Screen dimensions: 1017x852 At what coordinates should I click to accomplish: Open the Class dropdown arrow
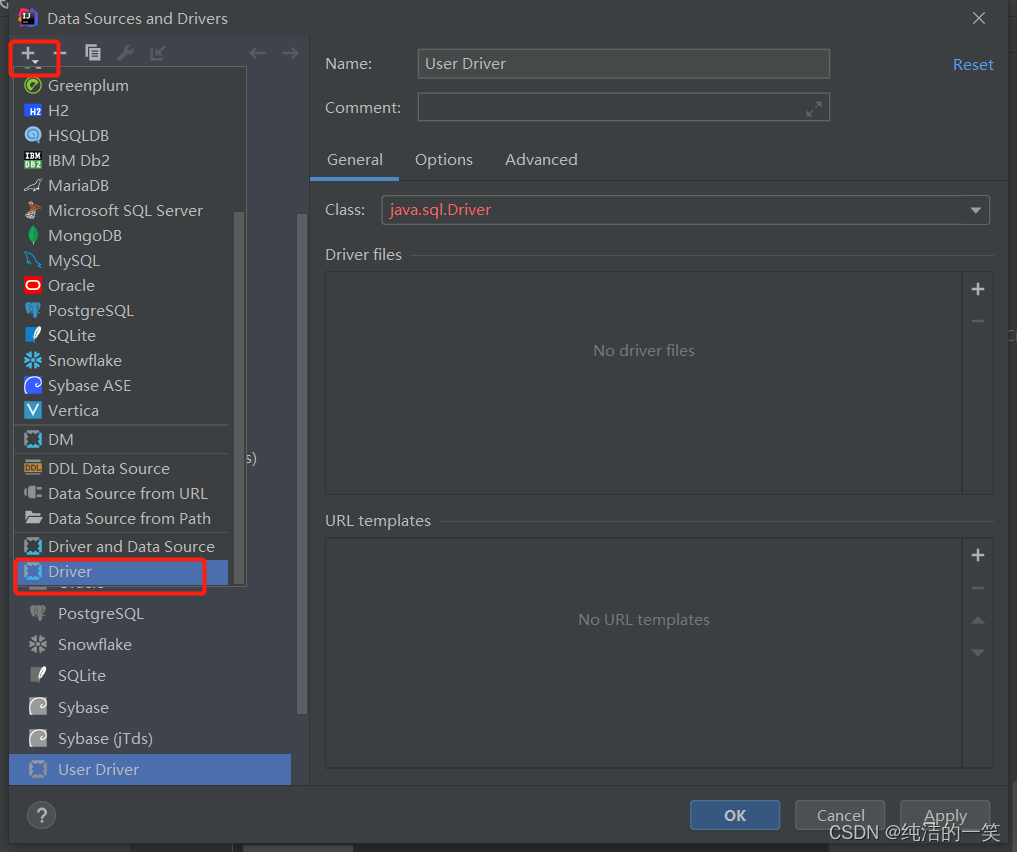click(x=975, y=210)
